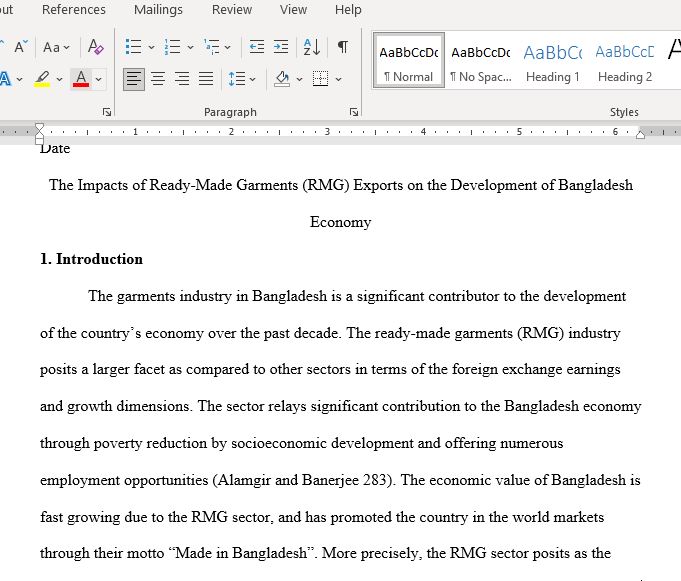Open Line Spacing dropdown arrow

click(252, 79)
